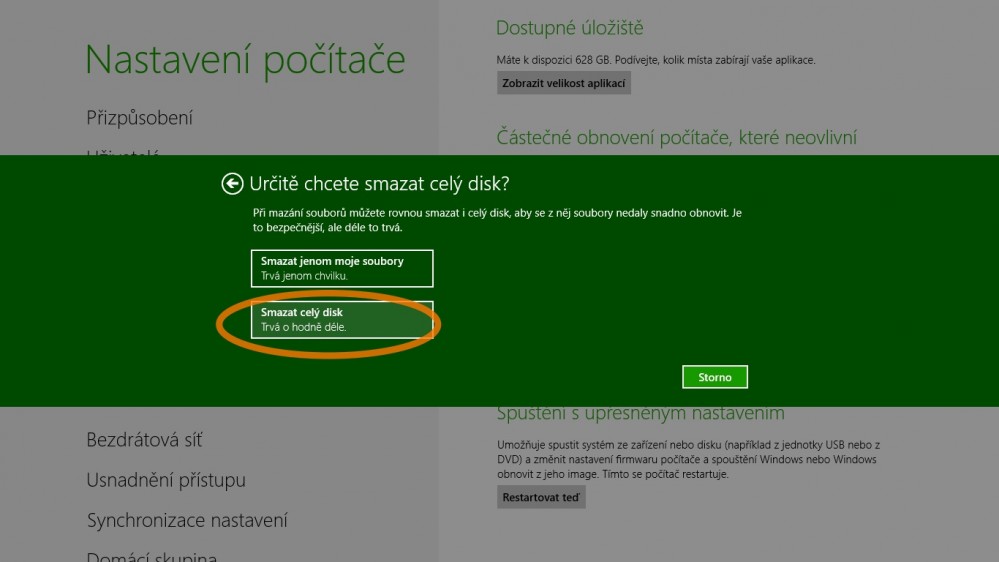The image size is (999, 562).
Task: Select Synchronizace nastavení in sidebar
Action: tap(187, 521)
